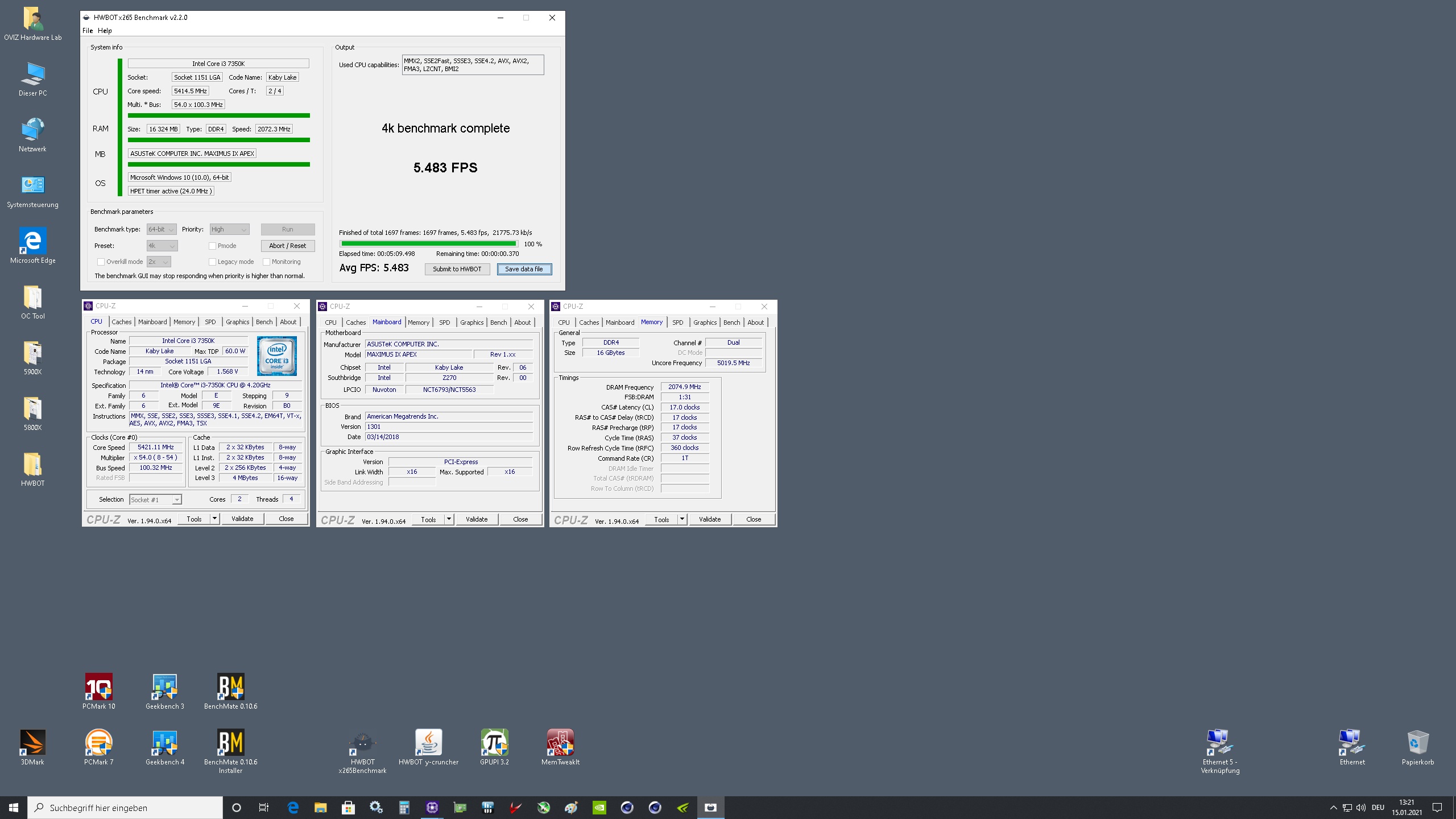
Task: Open the Dieser PC desktop icon
Action: click(x=32, y=79)
